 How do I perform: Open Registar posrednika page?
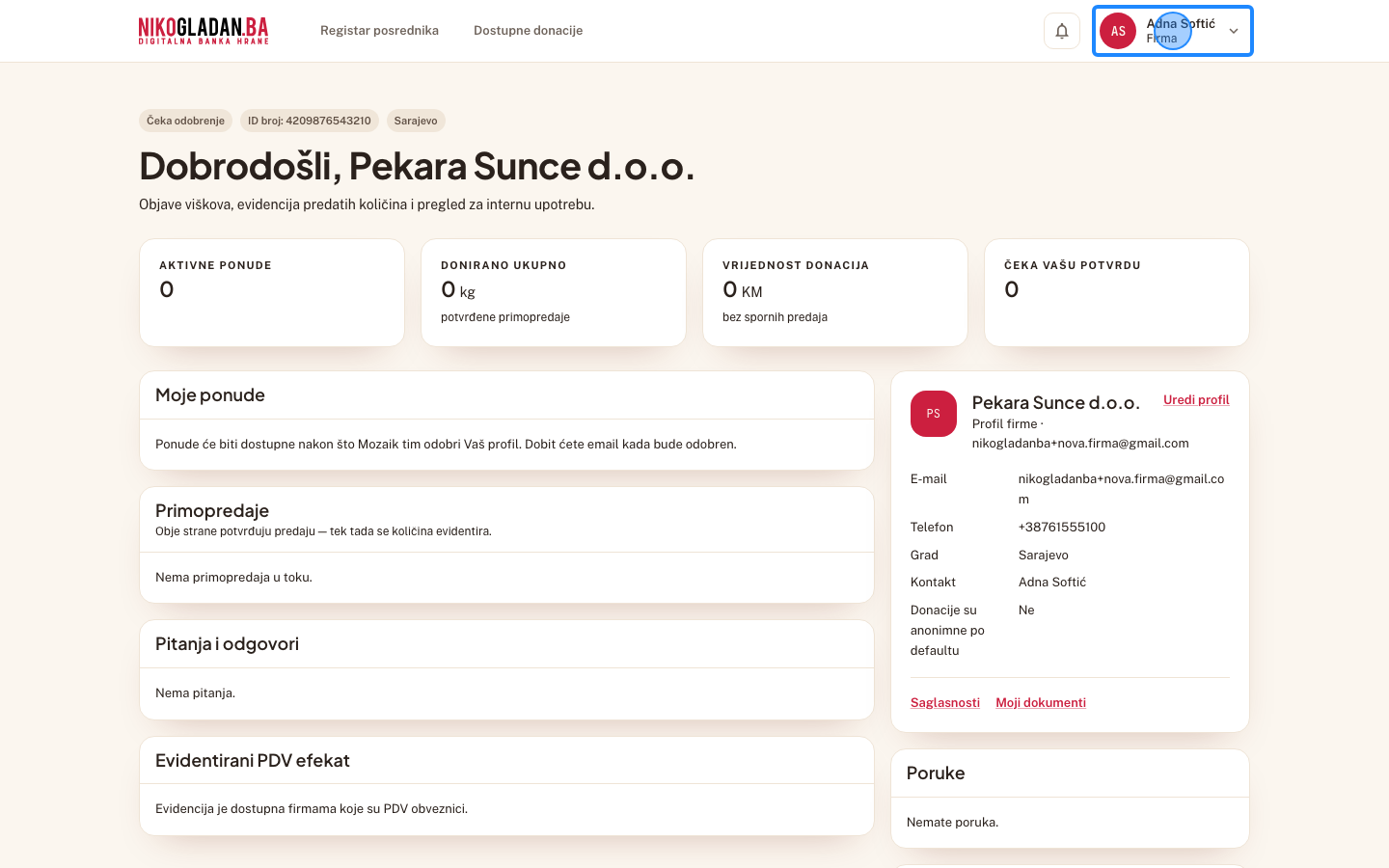[x=379, y=31]
